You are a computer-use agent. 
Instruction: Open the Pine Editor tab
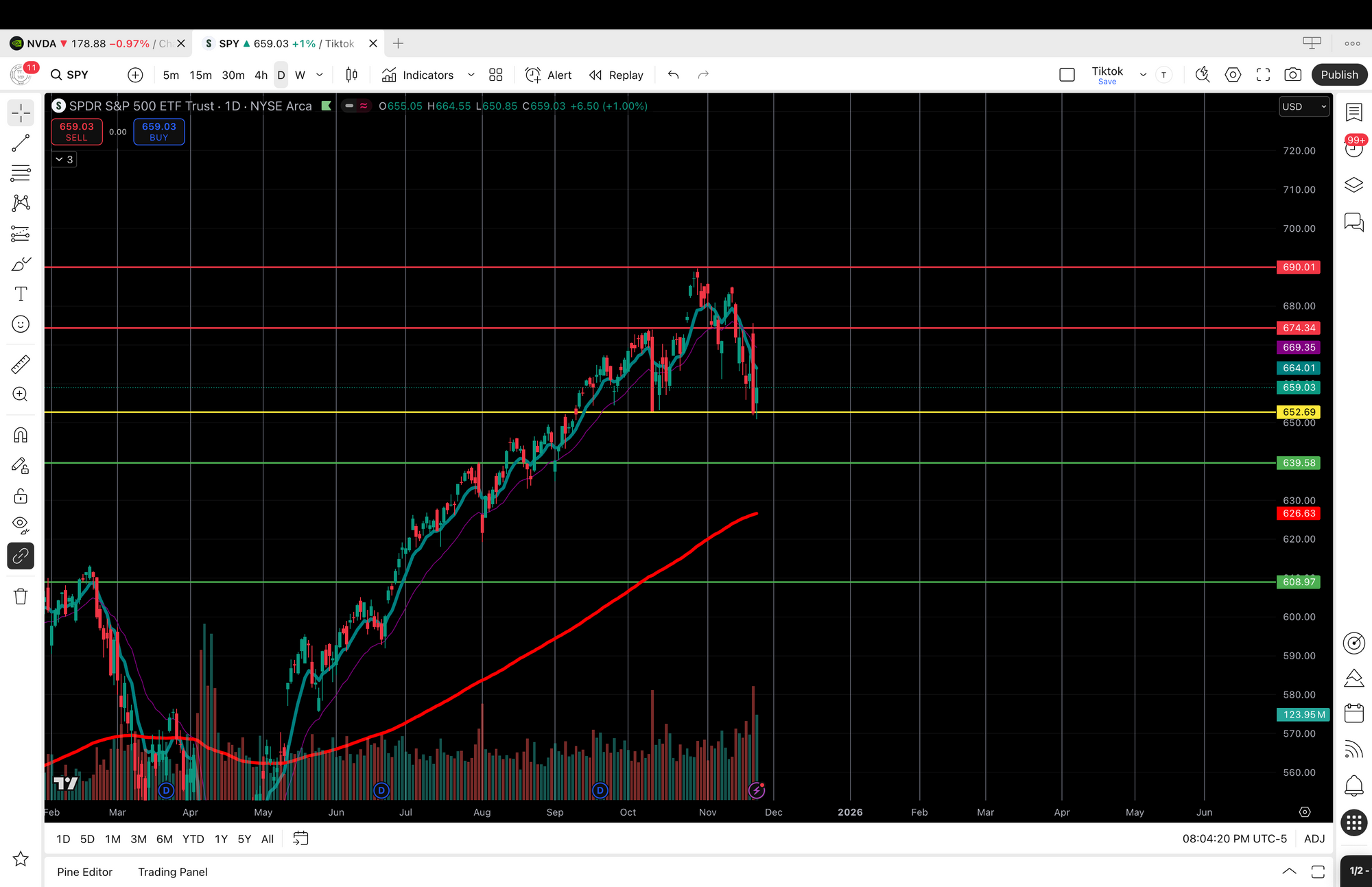[84, 872]
